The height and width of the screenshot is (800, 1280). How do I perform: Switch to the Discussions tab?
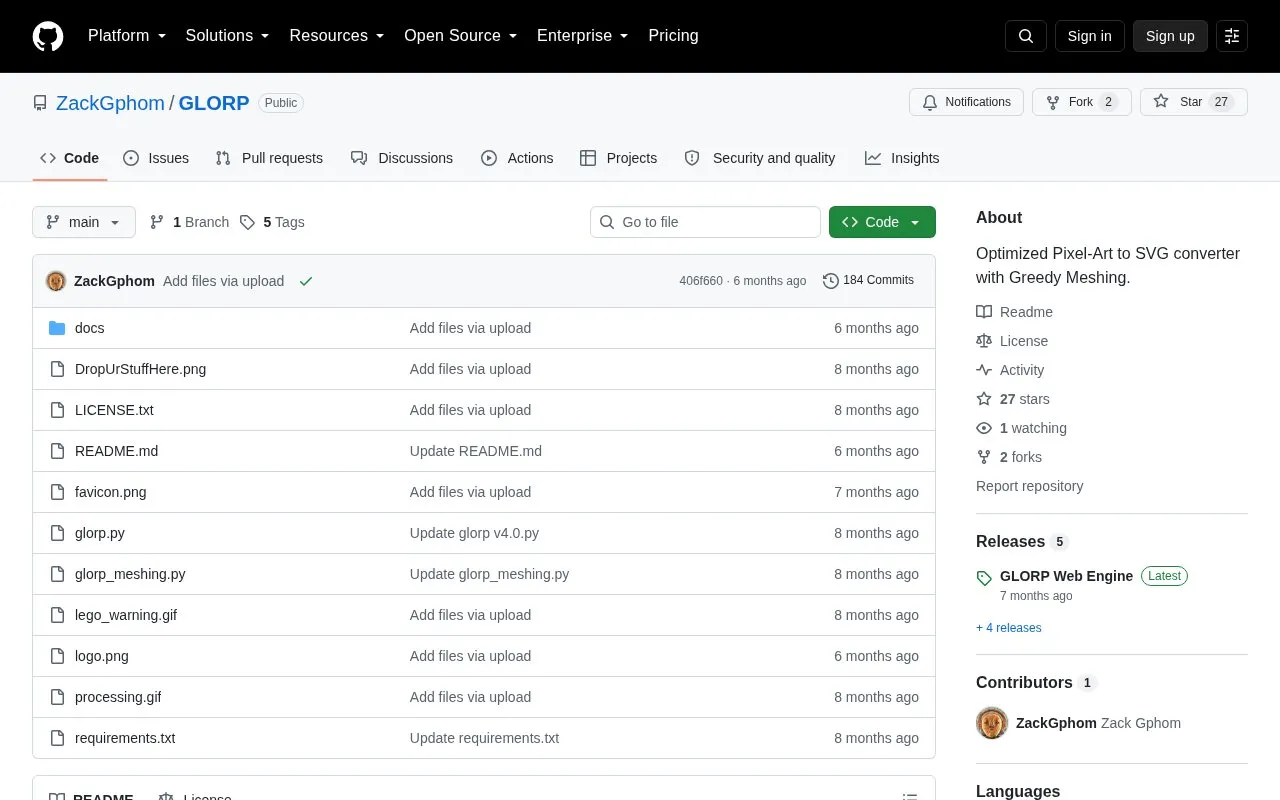402,158
